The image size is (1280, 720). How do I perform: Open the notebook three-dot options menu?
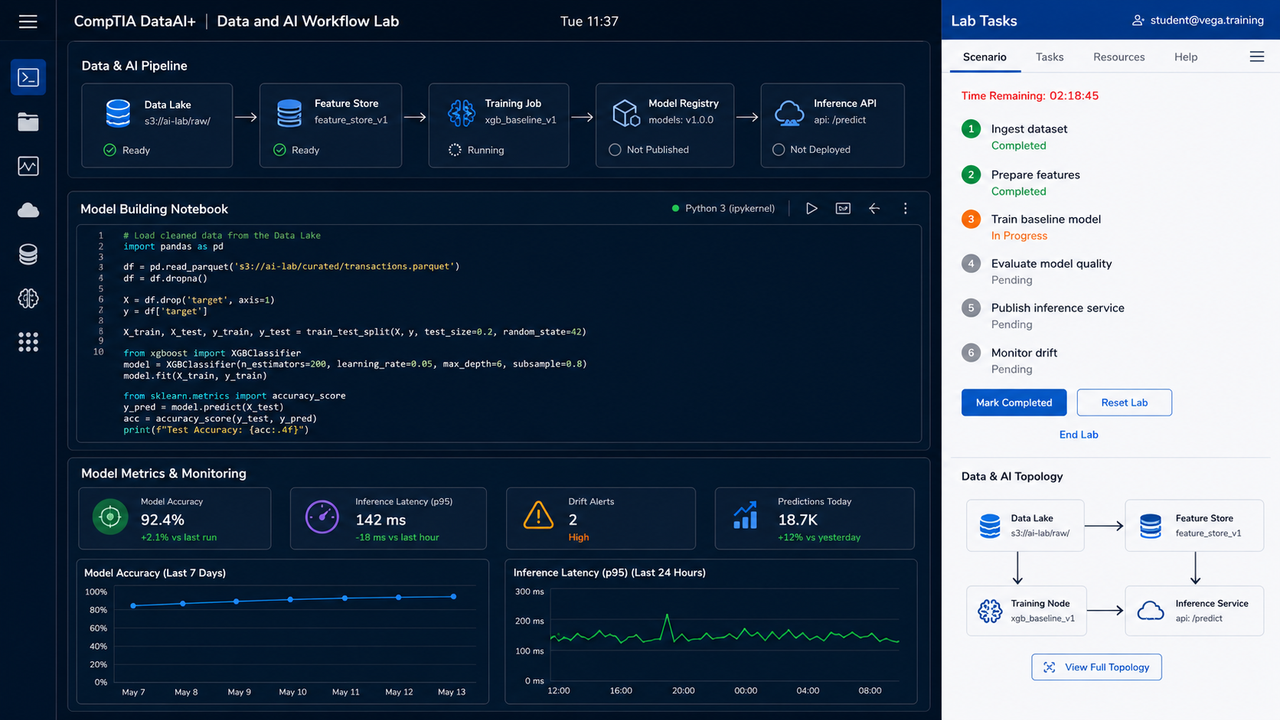[x=905, y=208]
